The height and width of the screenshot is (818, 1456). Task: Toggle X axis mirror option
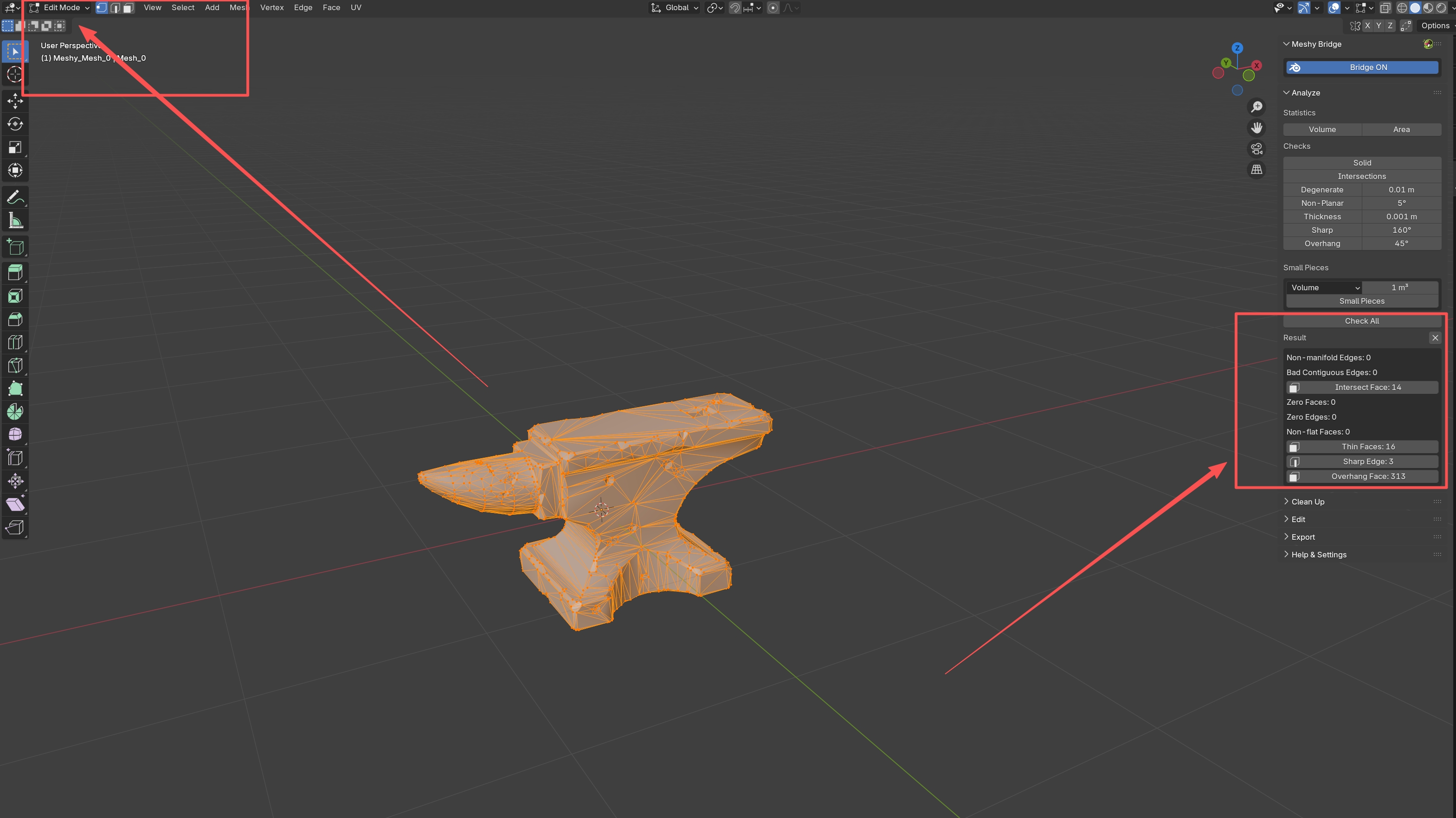1367,26
